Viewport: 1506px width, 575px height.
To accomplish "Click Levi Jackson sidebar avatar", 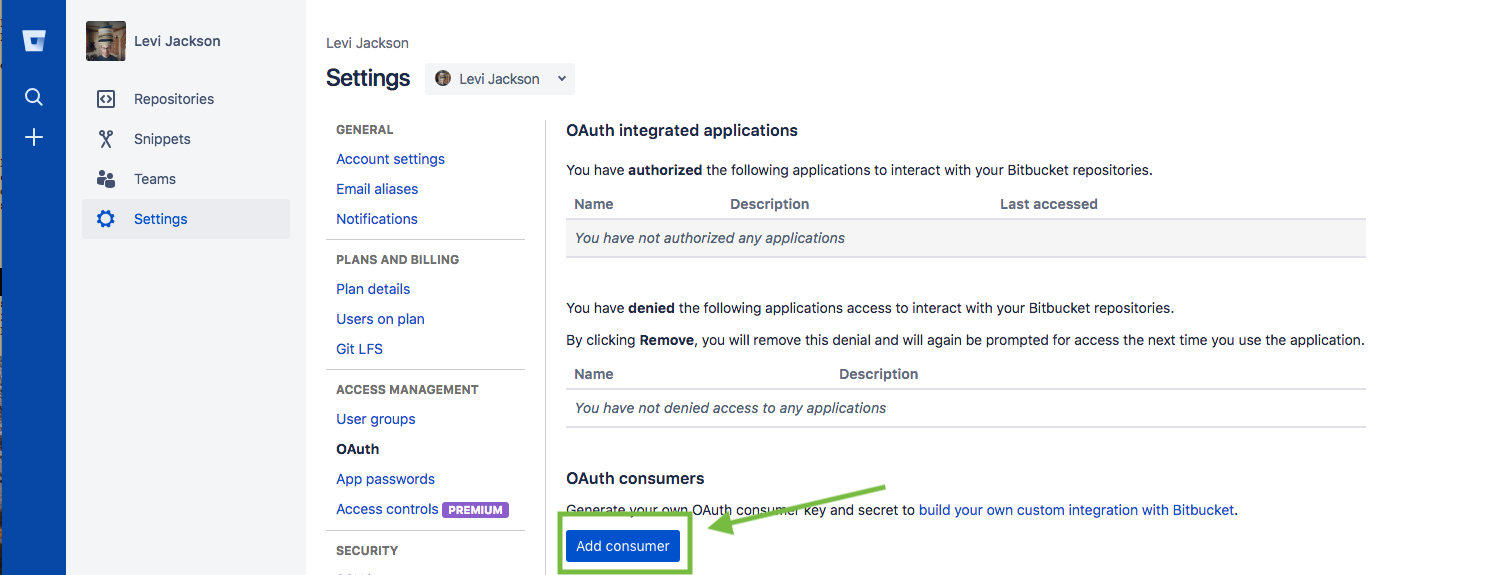I will (106, 41).
